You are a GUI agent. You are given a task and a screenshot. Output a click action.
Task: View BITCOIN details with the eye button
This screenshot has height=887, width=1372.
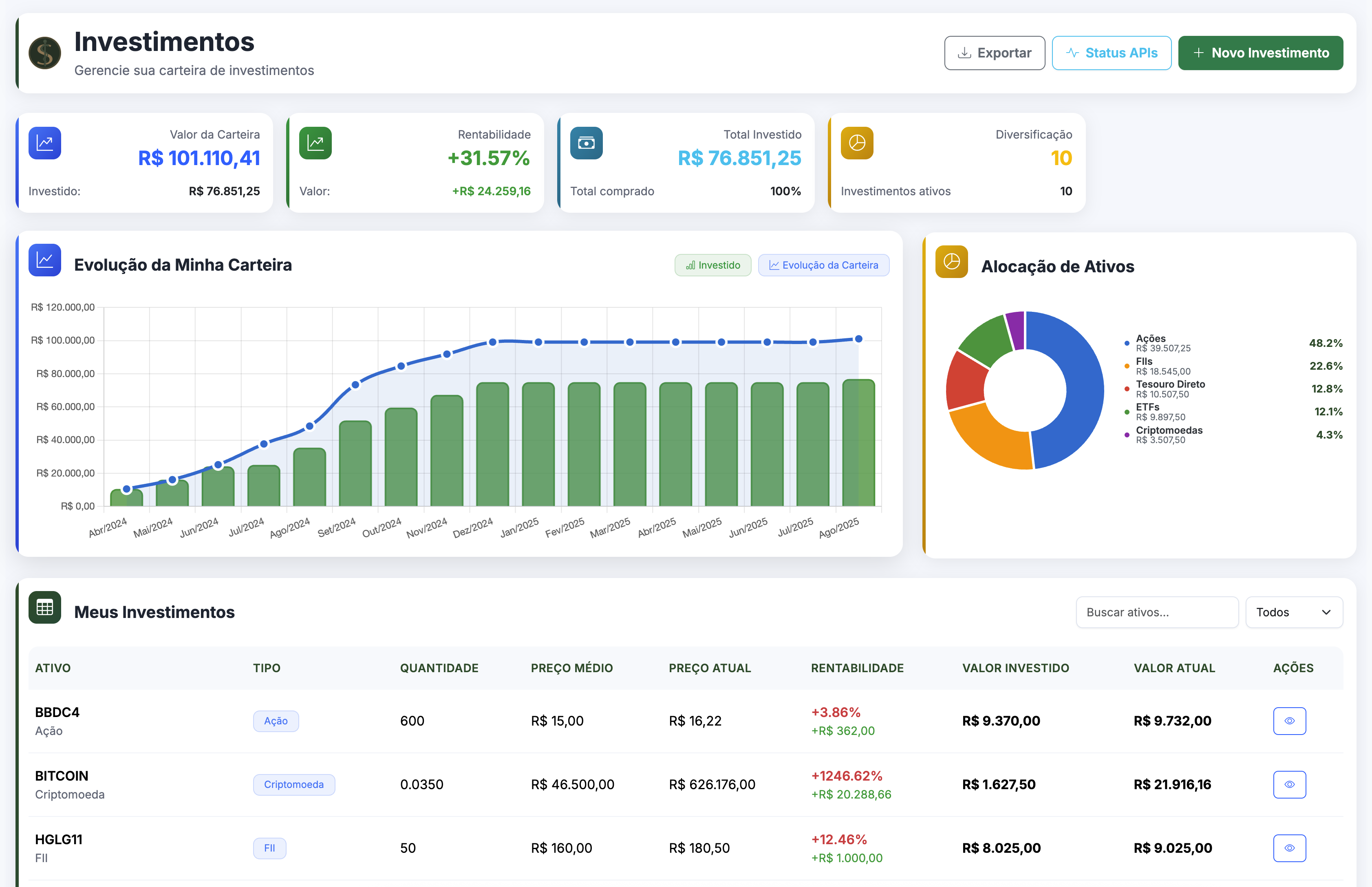[x=1289, y=784]
